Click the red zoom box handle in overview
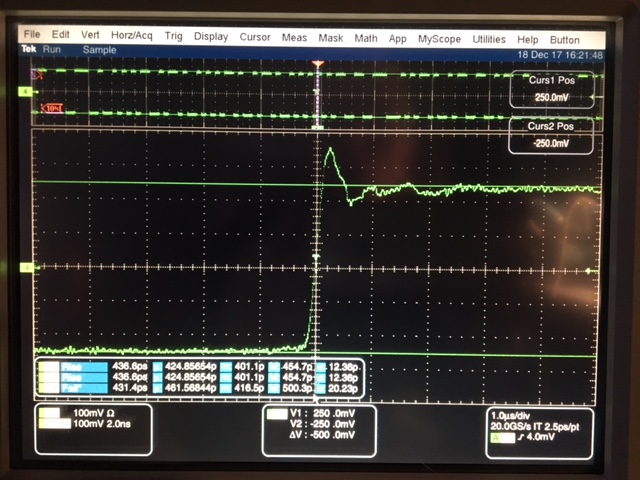This screenshot has height=480, width=640. click(x=52, y=109)
